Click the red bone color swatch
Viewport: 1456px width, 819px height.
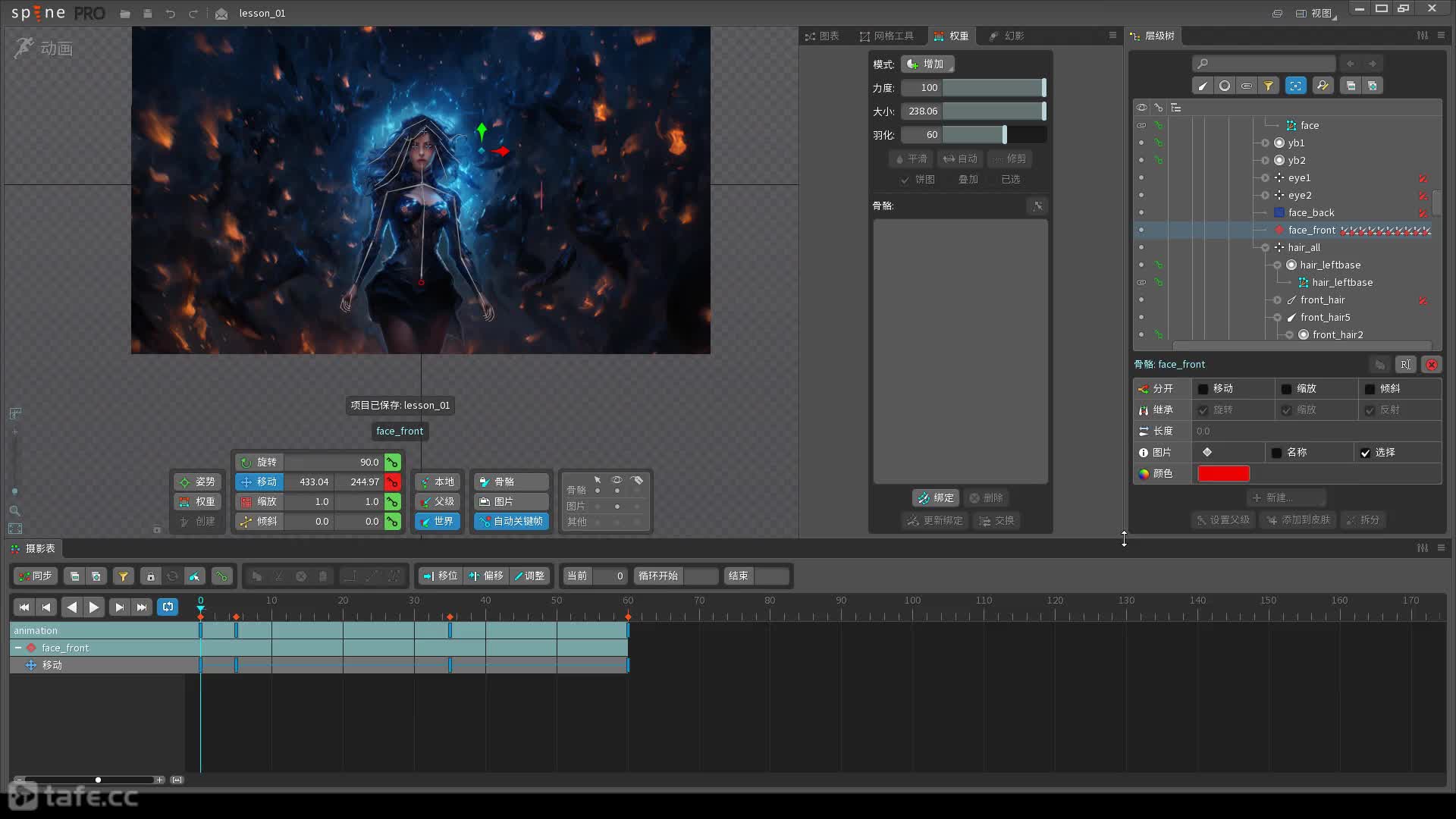click(x=1223, y=474)
